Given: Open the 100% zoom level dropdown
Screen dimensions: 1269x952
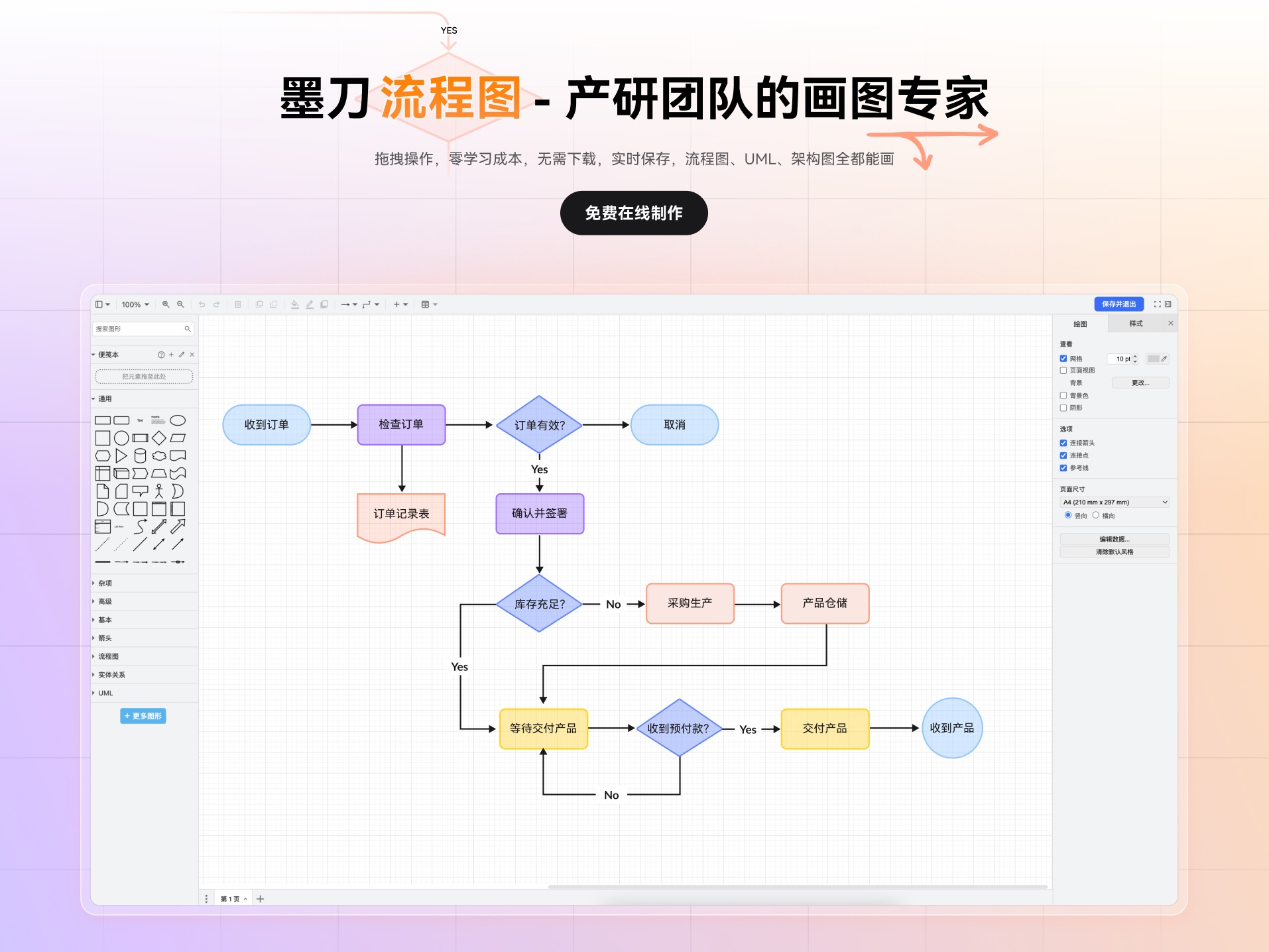Looking at the screenshot, I should click(x=135, y=304).
